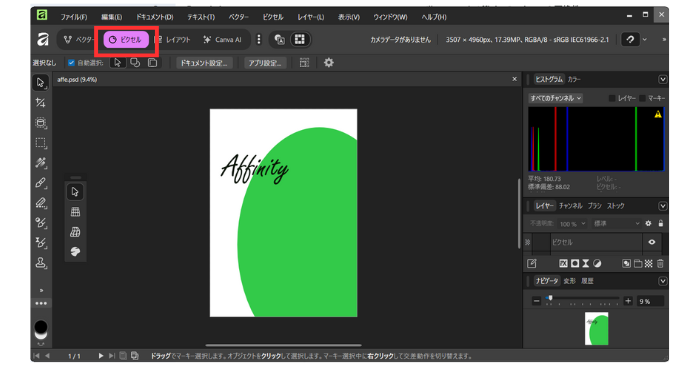Click the adjustment half-circle icon in Layers panel
Screen dimensions: 698x365
coord(597,264)
